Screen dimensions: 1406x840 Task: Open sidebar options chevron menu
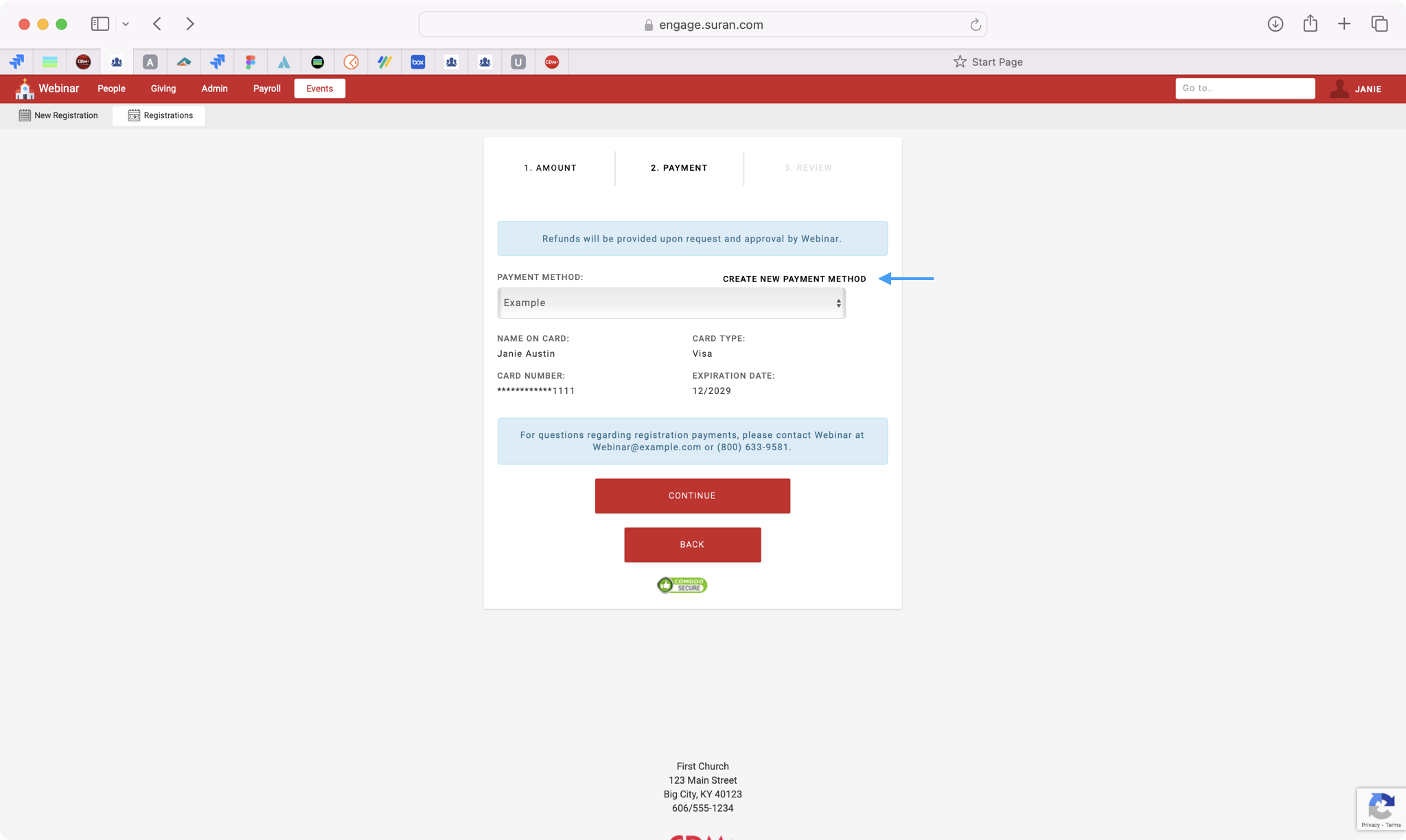[126, 24]
